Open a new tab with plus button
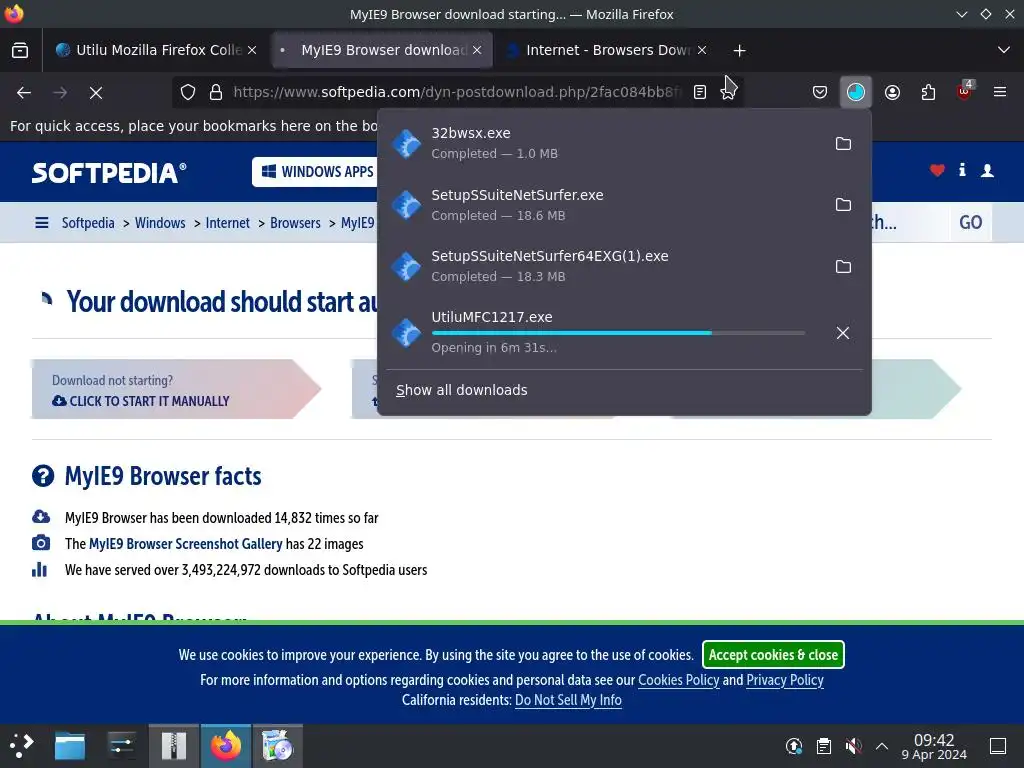Viewport: 1024px width, 768px height. click(739, 50)
